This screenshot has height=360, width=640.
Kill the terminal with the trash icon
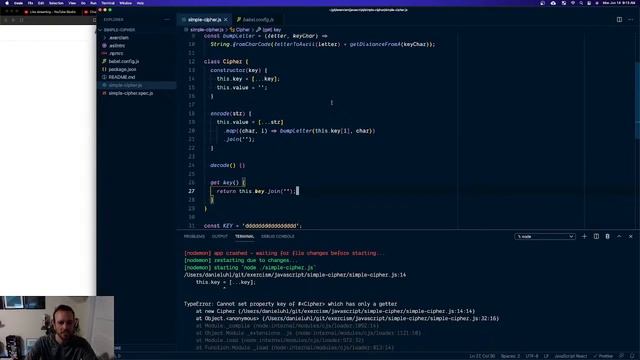point(607,236)
